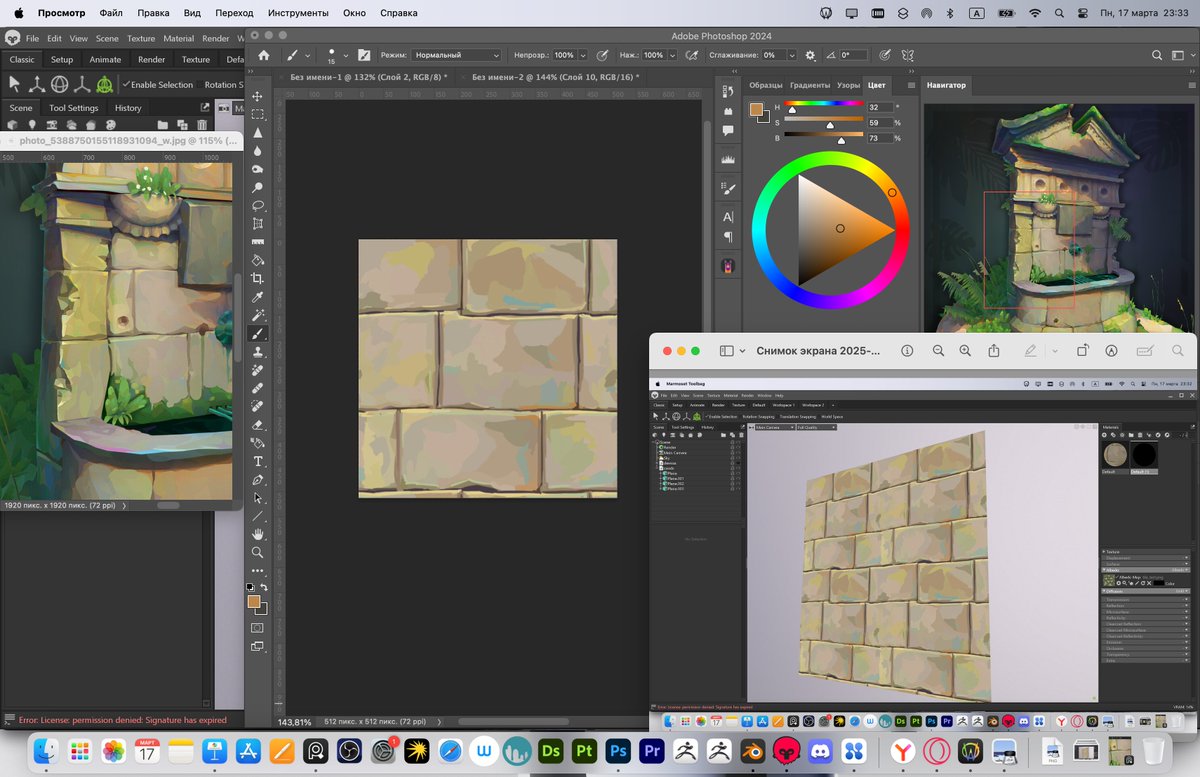Select the Move tool in Photoshop toolbar

tap(258, 96)
